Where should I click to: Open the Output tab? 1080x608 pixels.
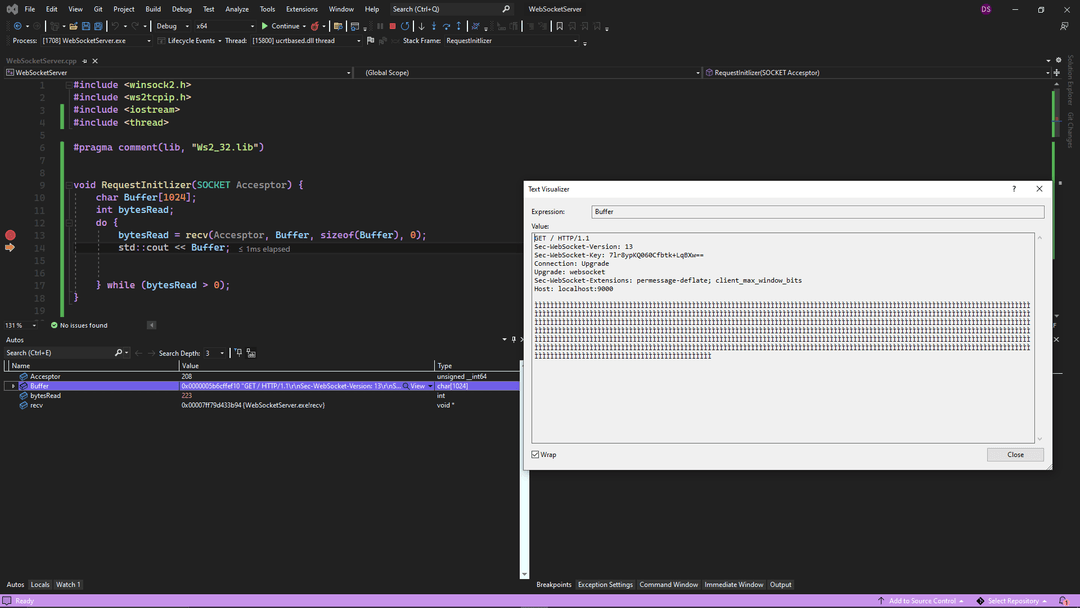780,585
